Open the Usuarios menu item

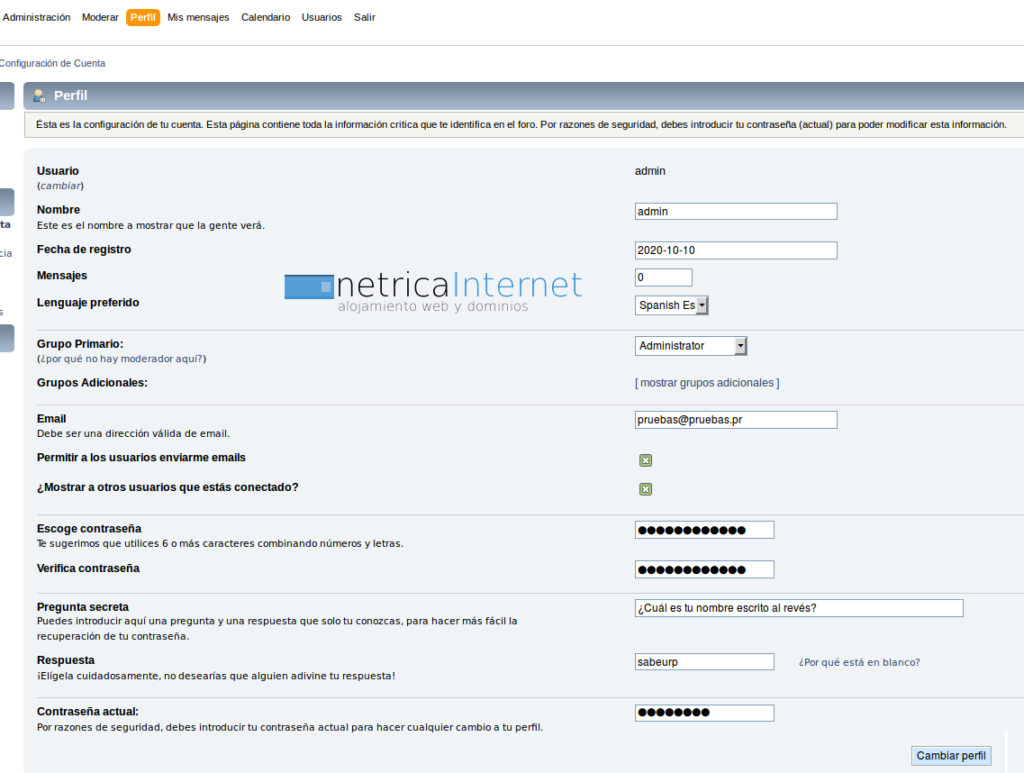(321, 17)
